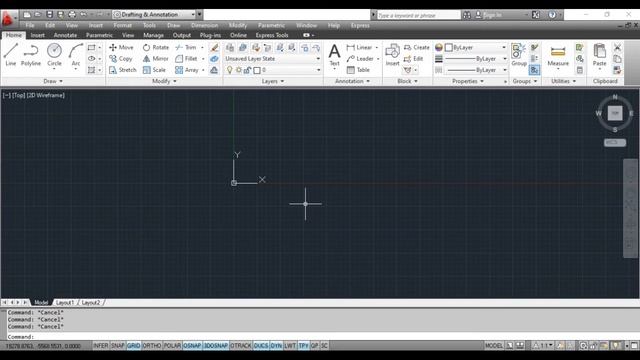Viewport: 640px width, 360px height.
Task: Click the Sign In button
Action: (x=489, y=15)
